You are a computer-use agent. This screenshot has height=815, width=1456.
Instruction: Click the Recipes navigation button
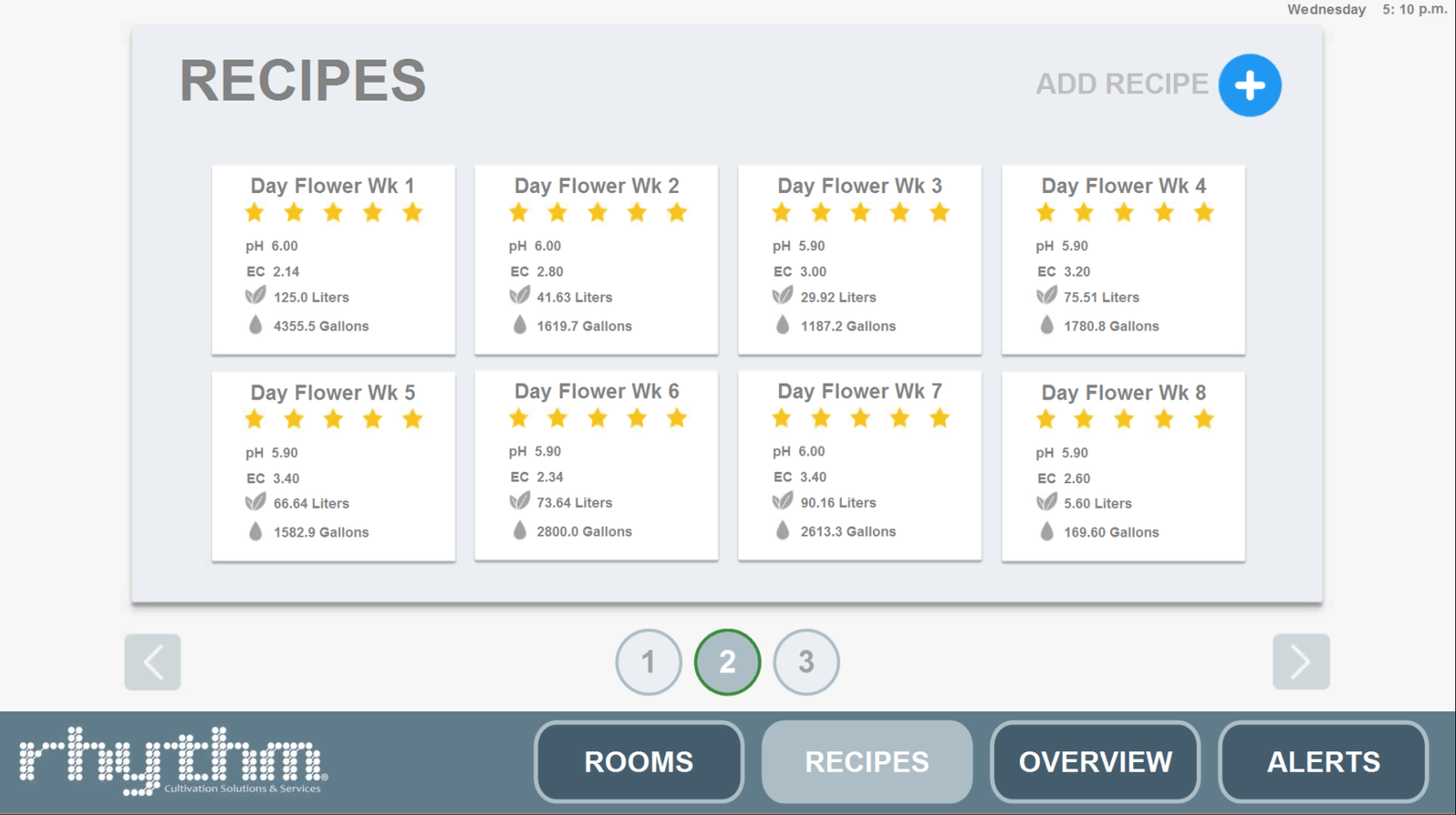click(866, 762)
